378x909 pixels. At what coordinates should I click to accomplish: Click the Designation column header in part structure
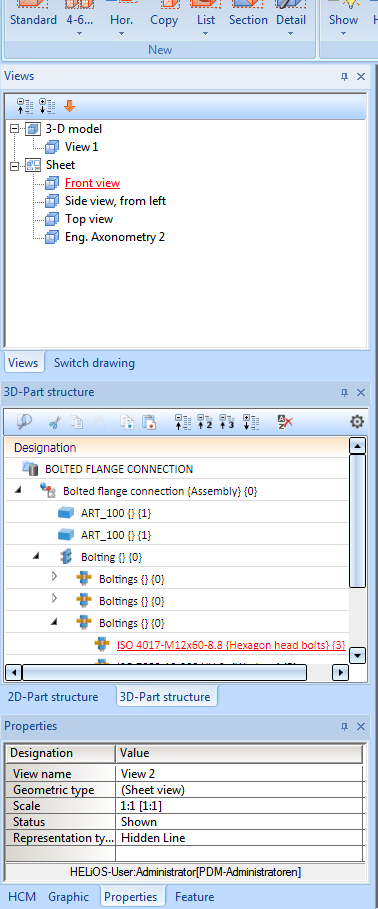[x=177, y=448]
